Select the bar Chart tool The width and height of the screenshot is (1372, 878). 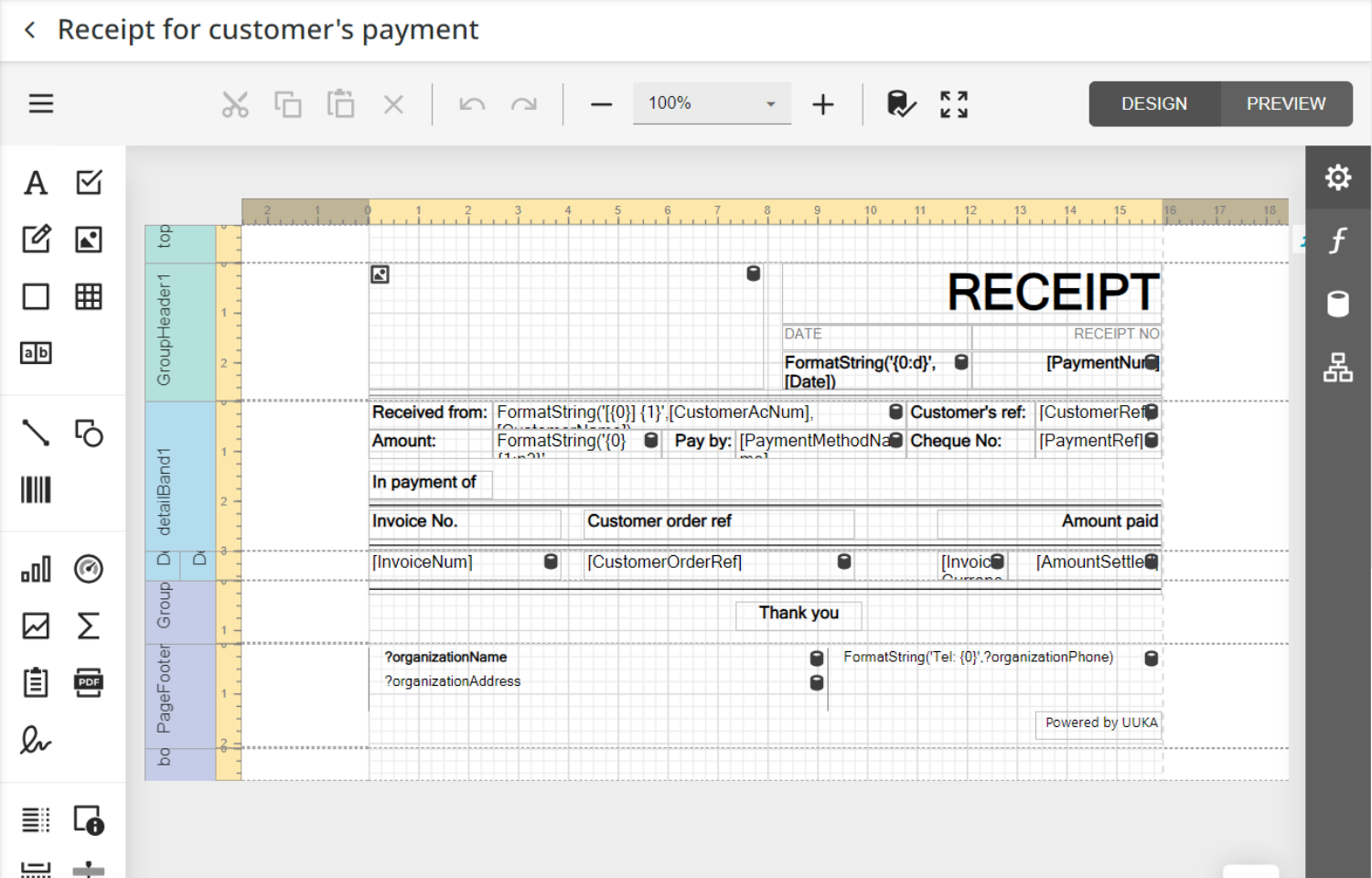point(36,569)
